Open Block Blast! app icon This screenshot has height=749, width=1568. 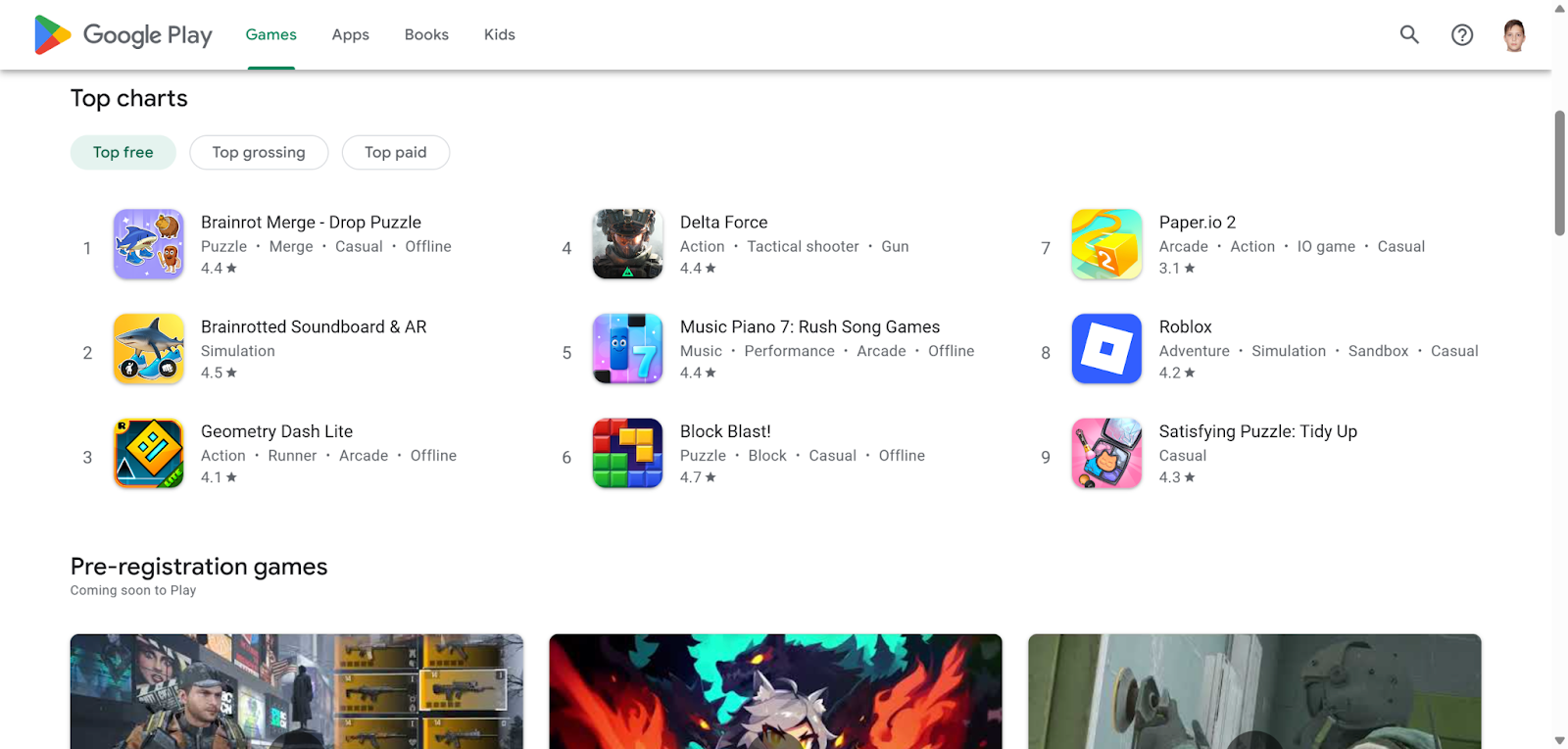tap(628, 454)
